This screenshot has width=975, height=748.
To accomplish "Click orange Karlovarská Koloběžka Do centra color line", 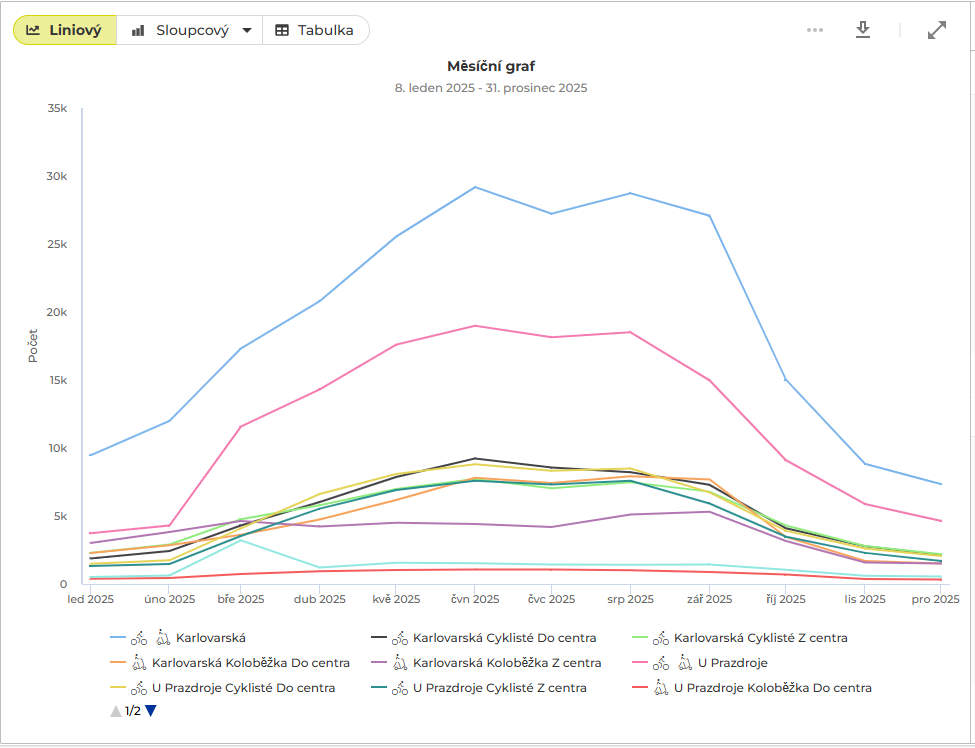I will pos(118,662).
